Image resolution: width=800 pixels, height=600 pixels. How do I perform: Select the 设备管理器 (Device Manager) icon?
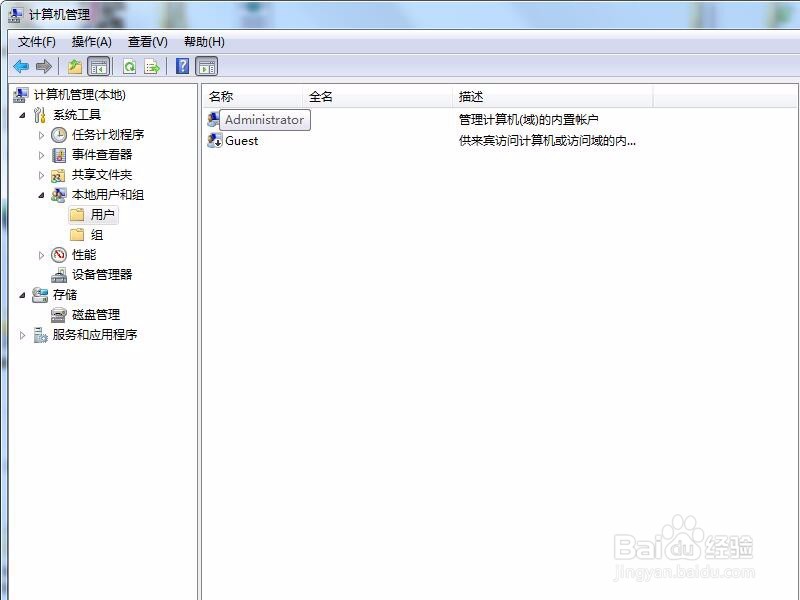pyautogui.click(x=58, y=274)
